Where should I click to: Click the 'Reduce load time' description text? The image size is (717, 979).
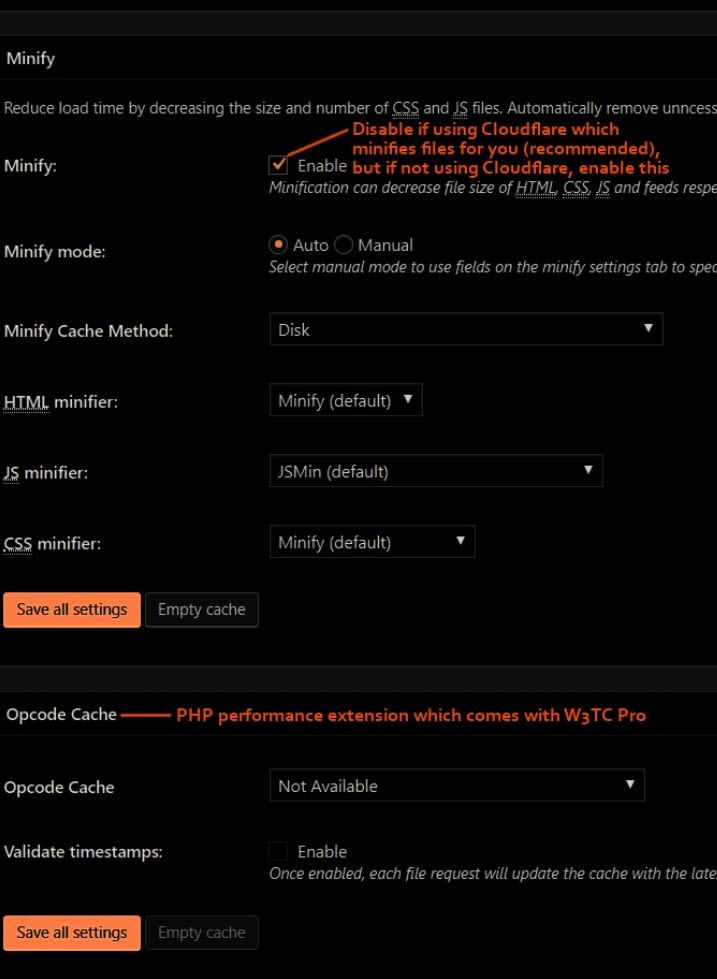pyautogui.click(x=360, y=108)
